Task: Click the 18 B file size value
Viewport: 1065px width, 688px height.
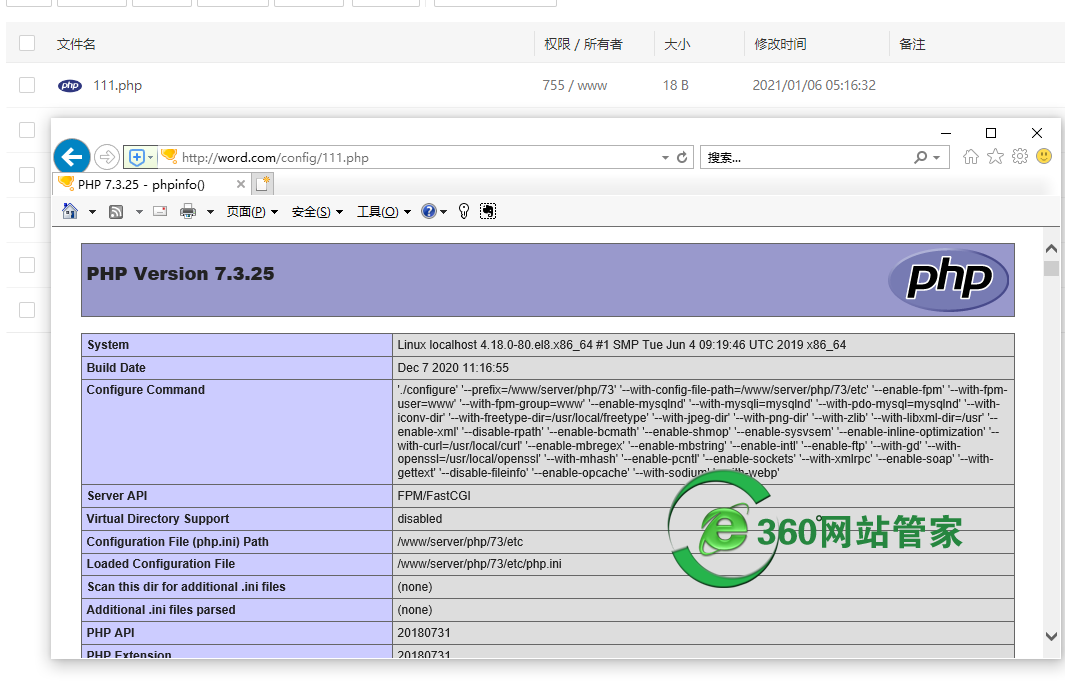Action: coord(676,86)
